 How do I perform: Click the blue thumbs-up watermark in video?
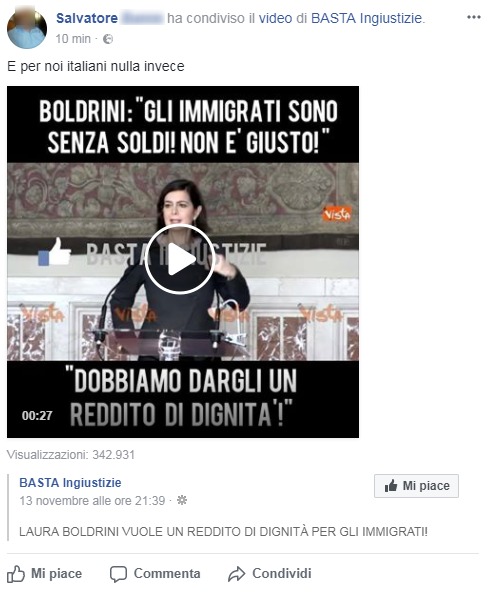click(55, 252)
